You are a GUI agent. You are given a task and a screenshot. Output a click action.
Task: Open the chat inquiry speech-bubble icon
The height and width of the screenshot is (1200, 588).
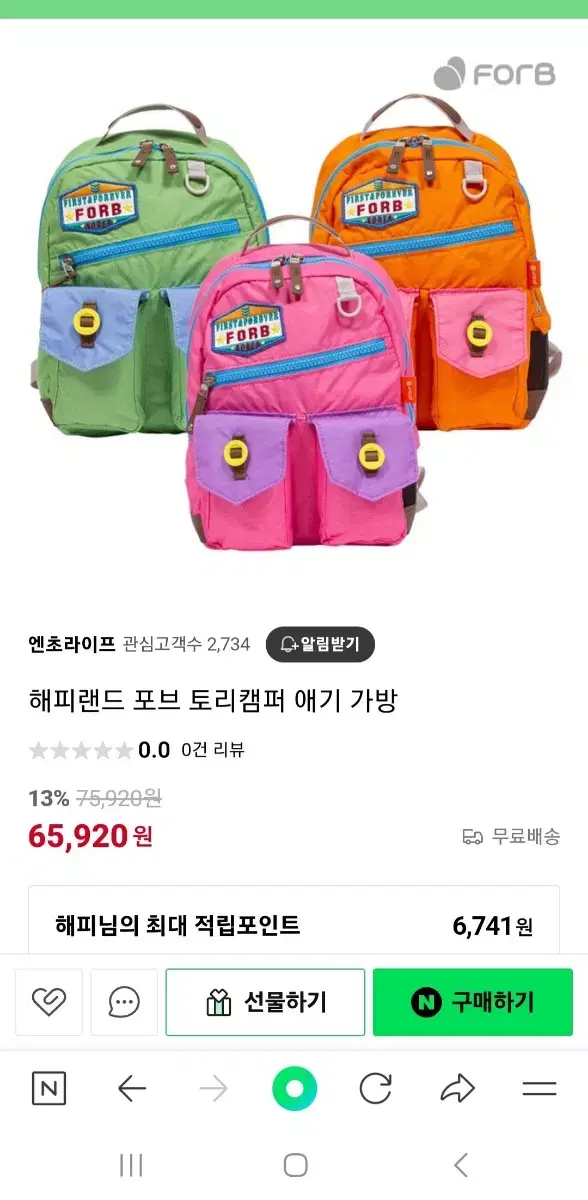tap(124, 1002)
